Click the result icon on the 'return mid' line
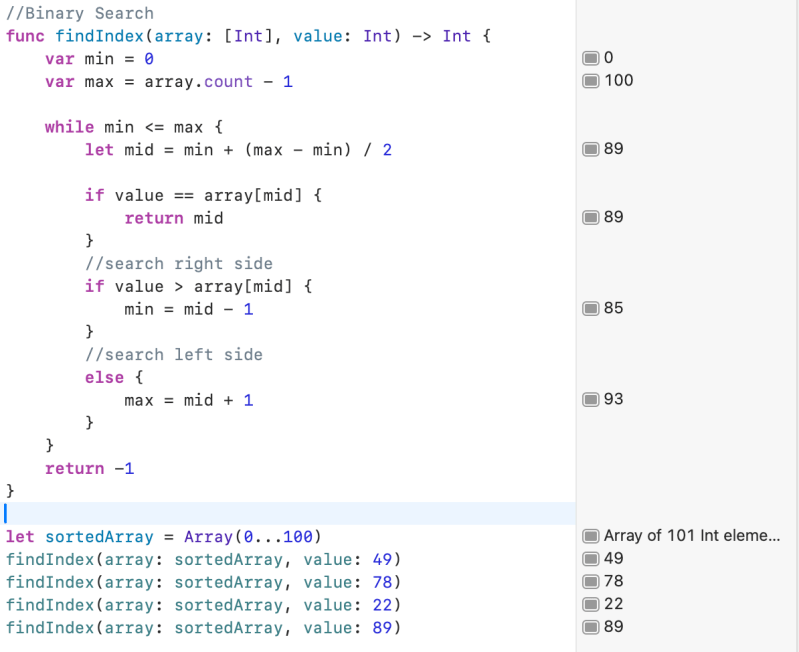The image size is (799, 652). point(590,218)
